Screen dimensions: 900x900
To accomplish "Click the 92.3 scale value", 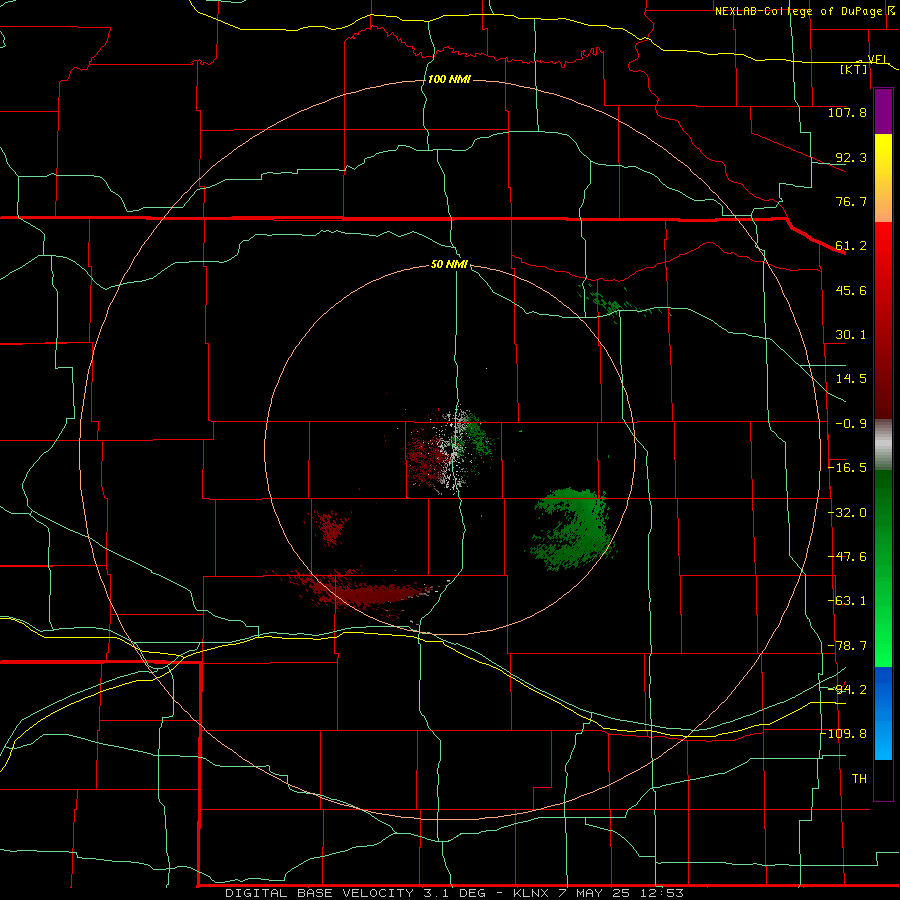I will click(851, 157).
